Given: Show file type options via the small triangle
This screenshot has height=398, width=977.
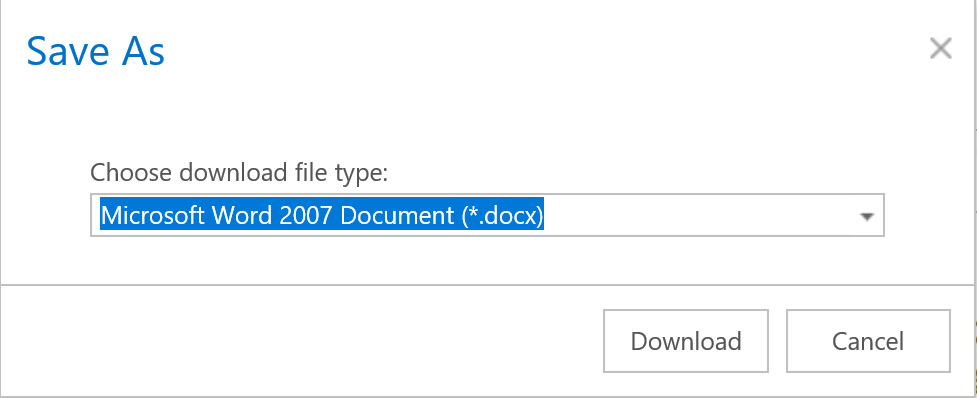Looking at the screenshot, I should coord(866,217).
